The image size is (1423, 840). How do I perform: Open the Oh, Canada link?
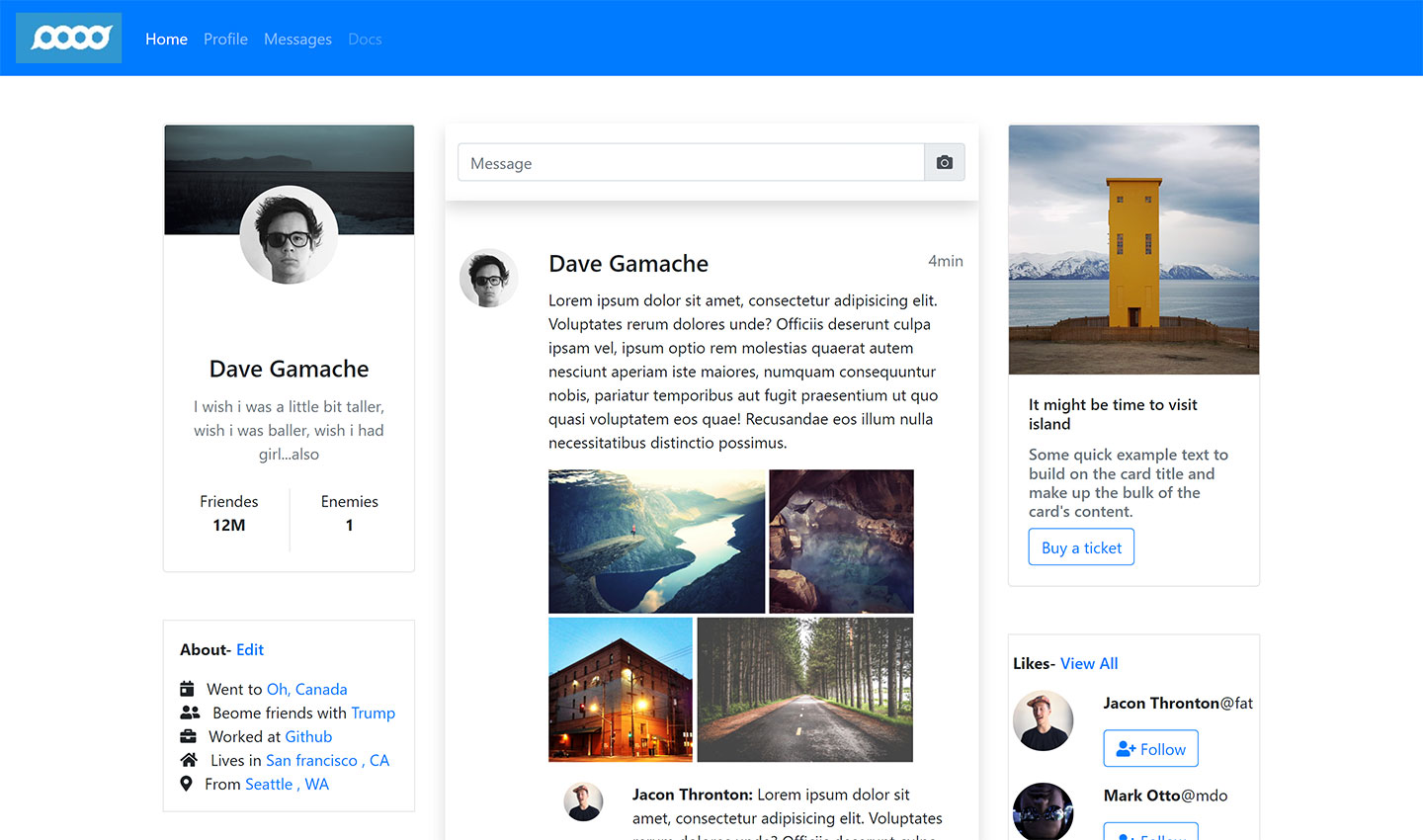coord(306,689)
